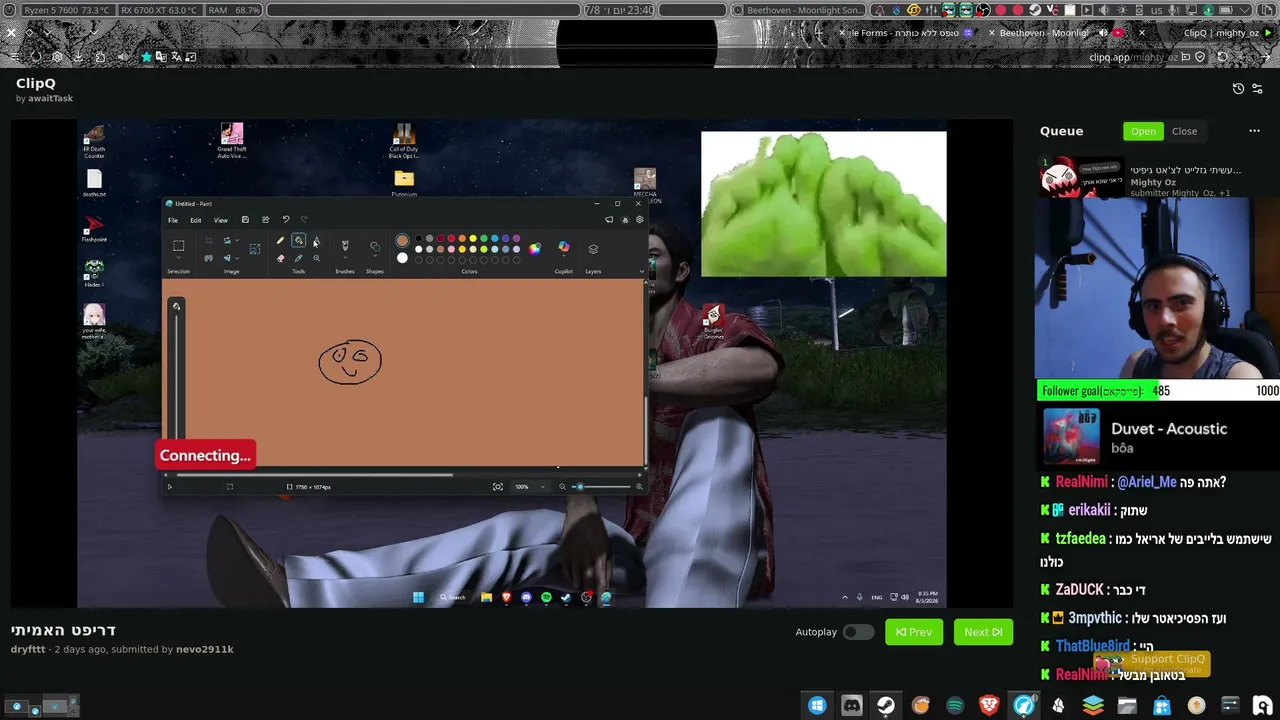Screen dimensions: 1280x720
Task: Open the zoom percentage dropdown in Paint
Action: (543, 487)
